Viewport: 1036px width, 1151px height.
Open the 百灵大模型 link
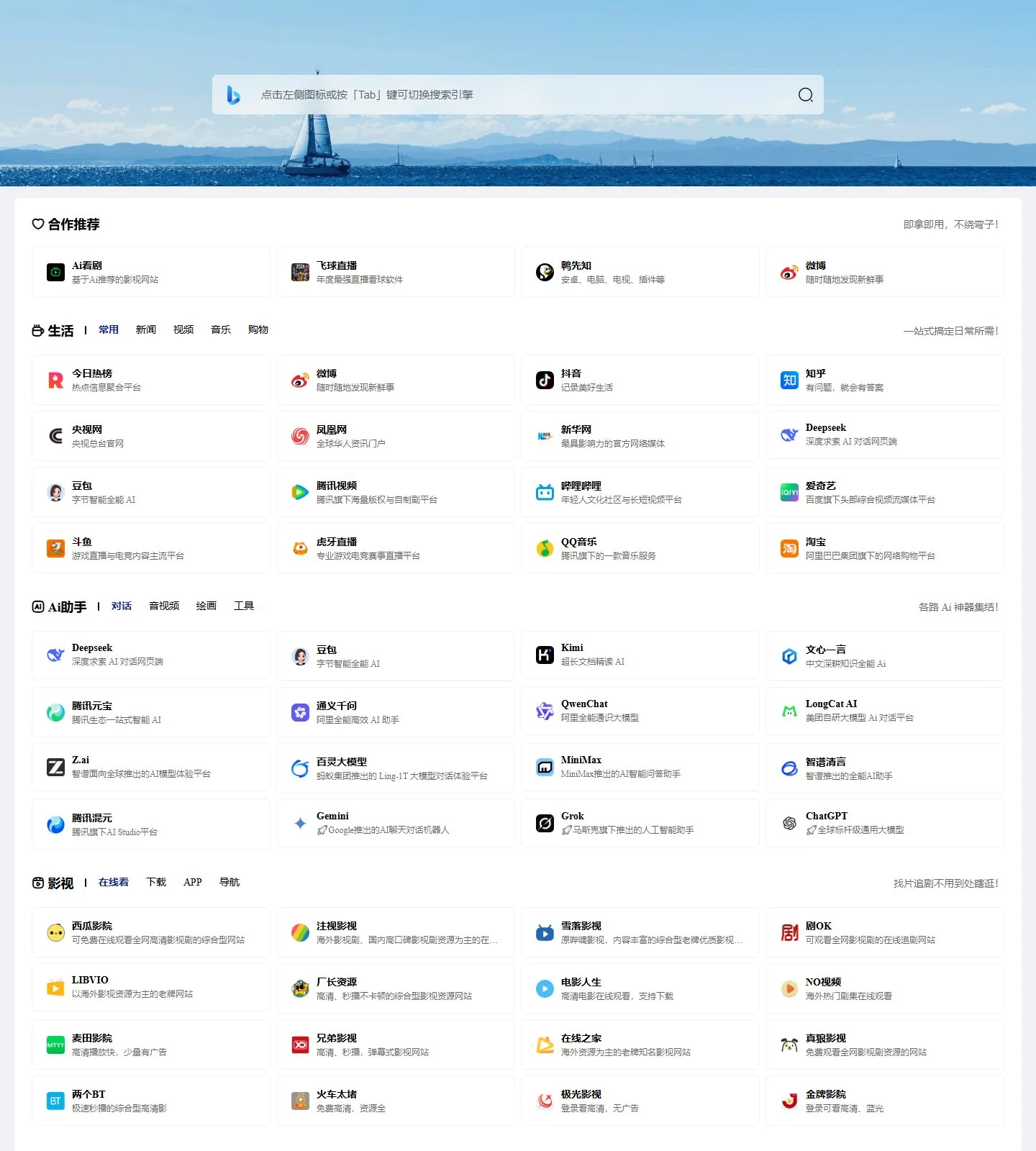(396, 768)
